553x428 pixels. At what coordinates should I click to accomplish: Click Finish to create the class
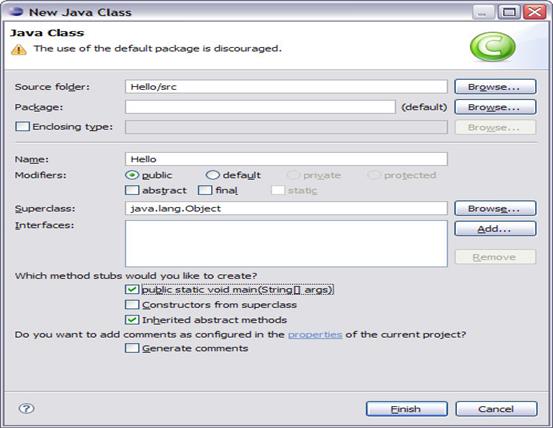click(x=407, y=409)
